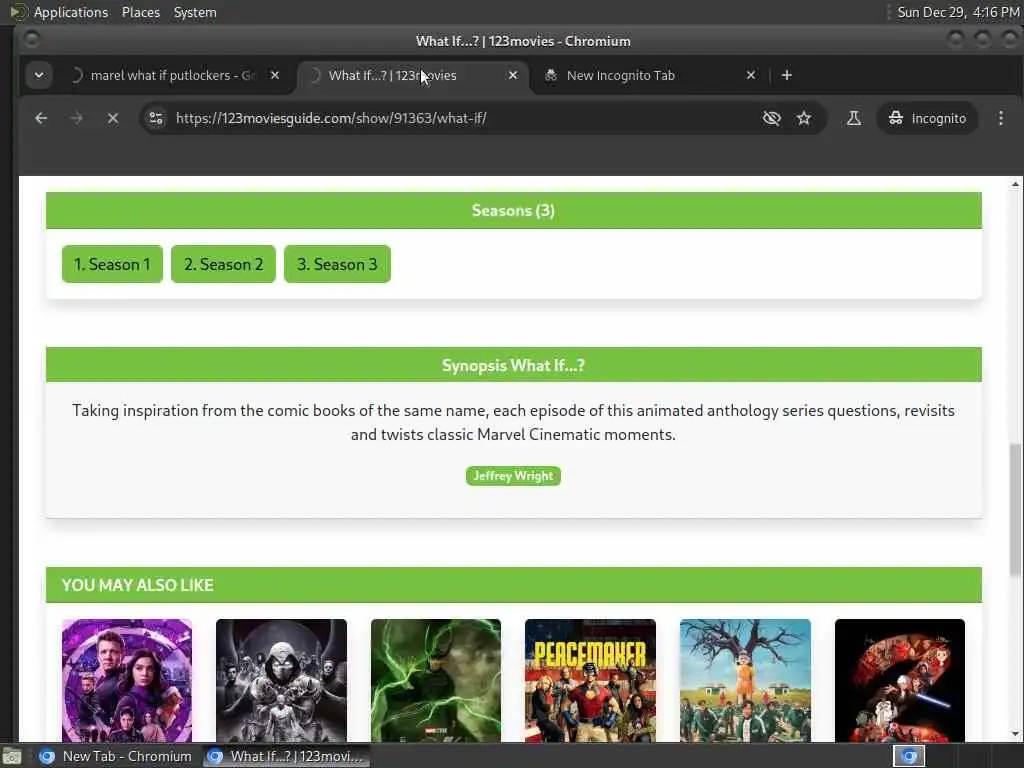Image resolution: width=1024 pixels, height=768 pixels.
Task: Close the 'What If...? | 123movies' tab
Action: click(x=513, y=75)
